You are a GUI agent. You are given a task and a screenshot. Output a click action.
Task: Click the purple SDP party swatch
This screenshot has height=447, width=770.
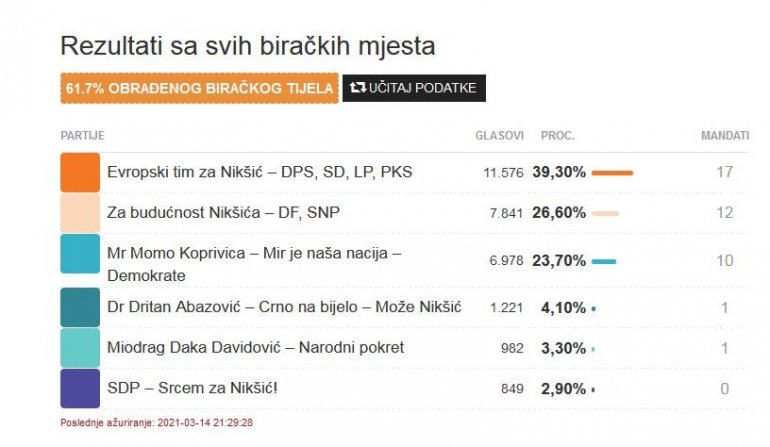[x=80, y=388]
